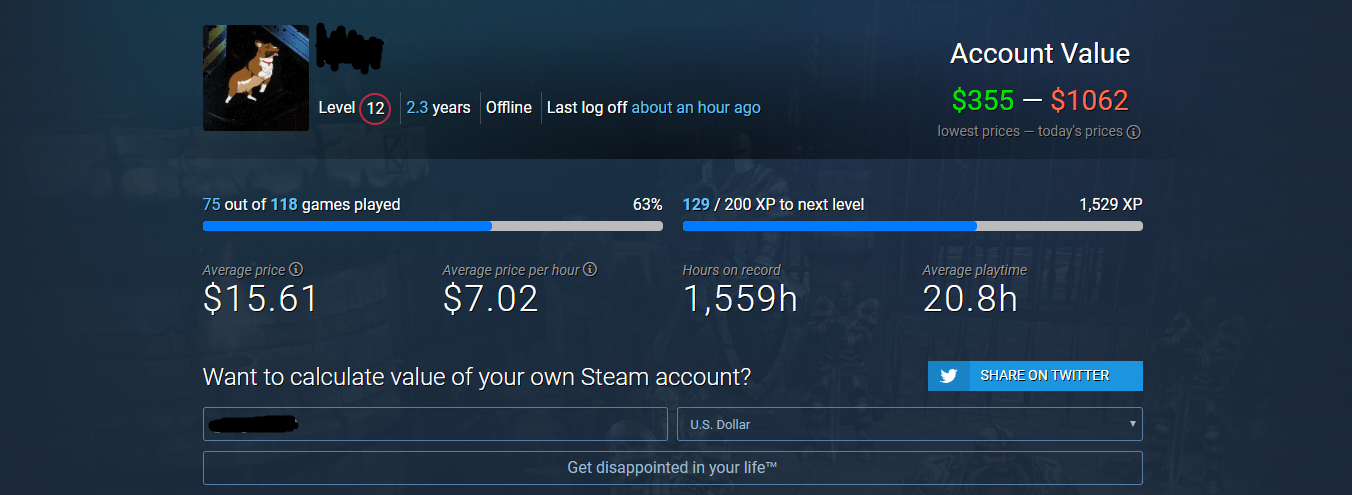Click the Get disappointed in your life button
The height and width of the screenshot is (495, 1352).
coord(673,468)
